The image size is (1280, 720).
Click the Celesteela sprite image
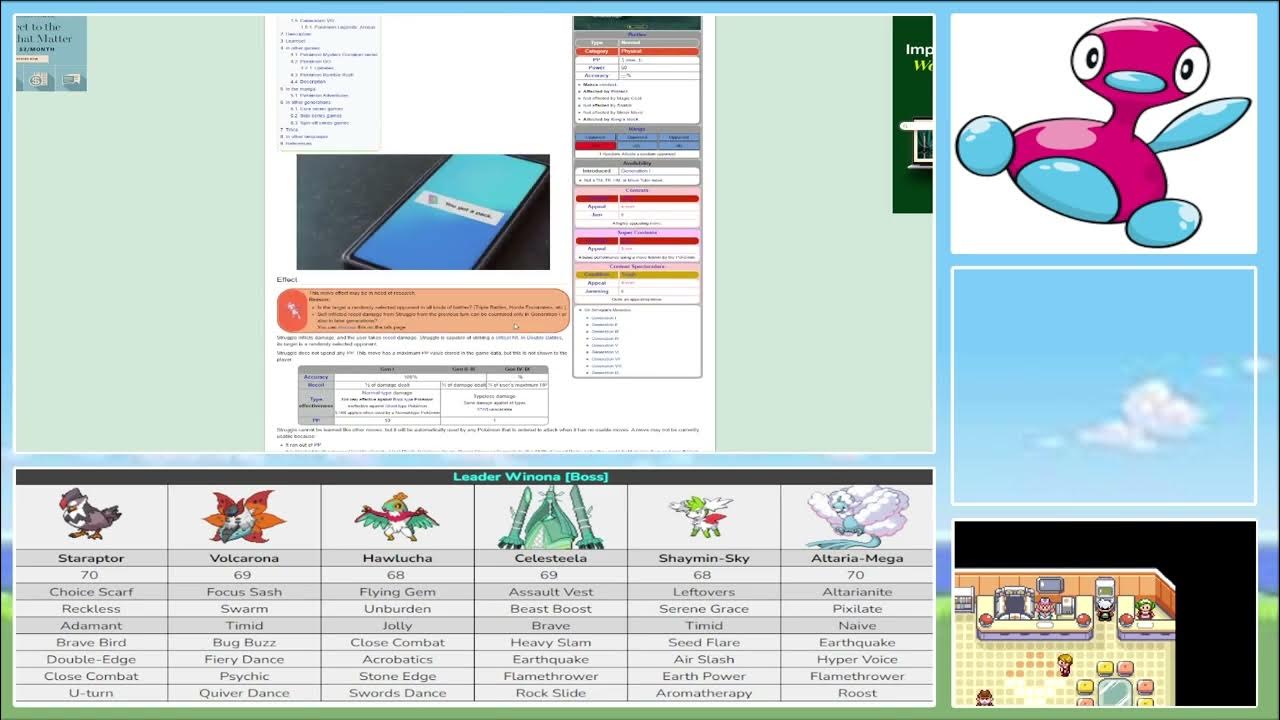[x=550, y=517]
